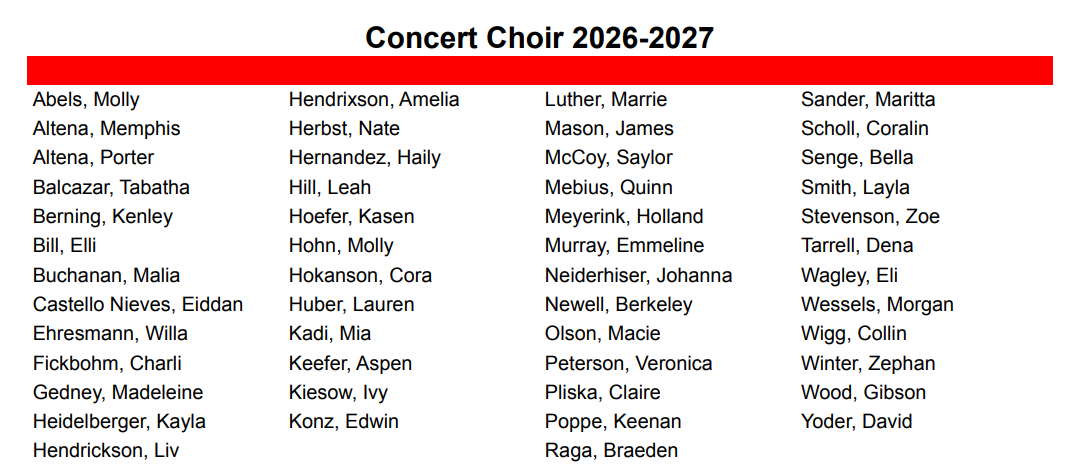Screen dimensions: 1066x476
Task: Click on Konz, Edwin
Action: pos(343,421)
